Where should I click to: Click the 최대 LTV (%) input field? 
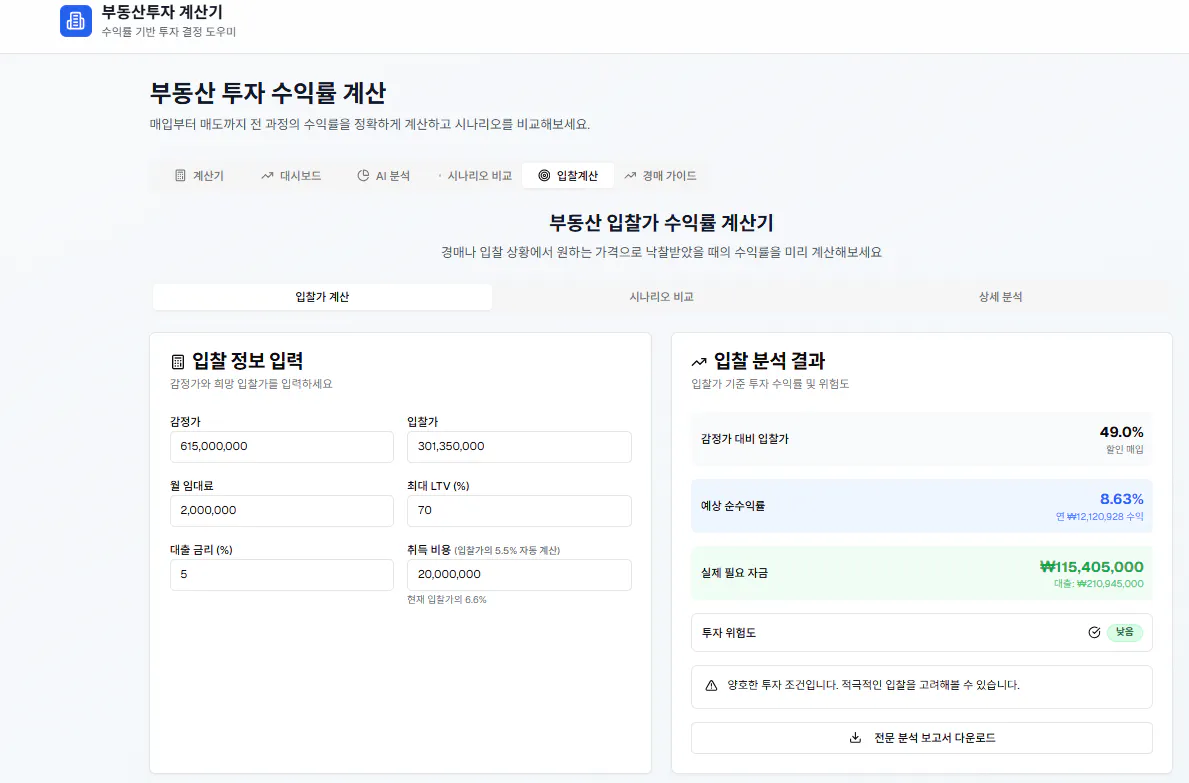coord(519,511)
